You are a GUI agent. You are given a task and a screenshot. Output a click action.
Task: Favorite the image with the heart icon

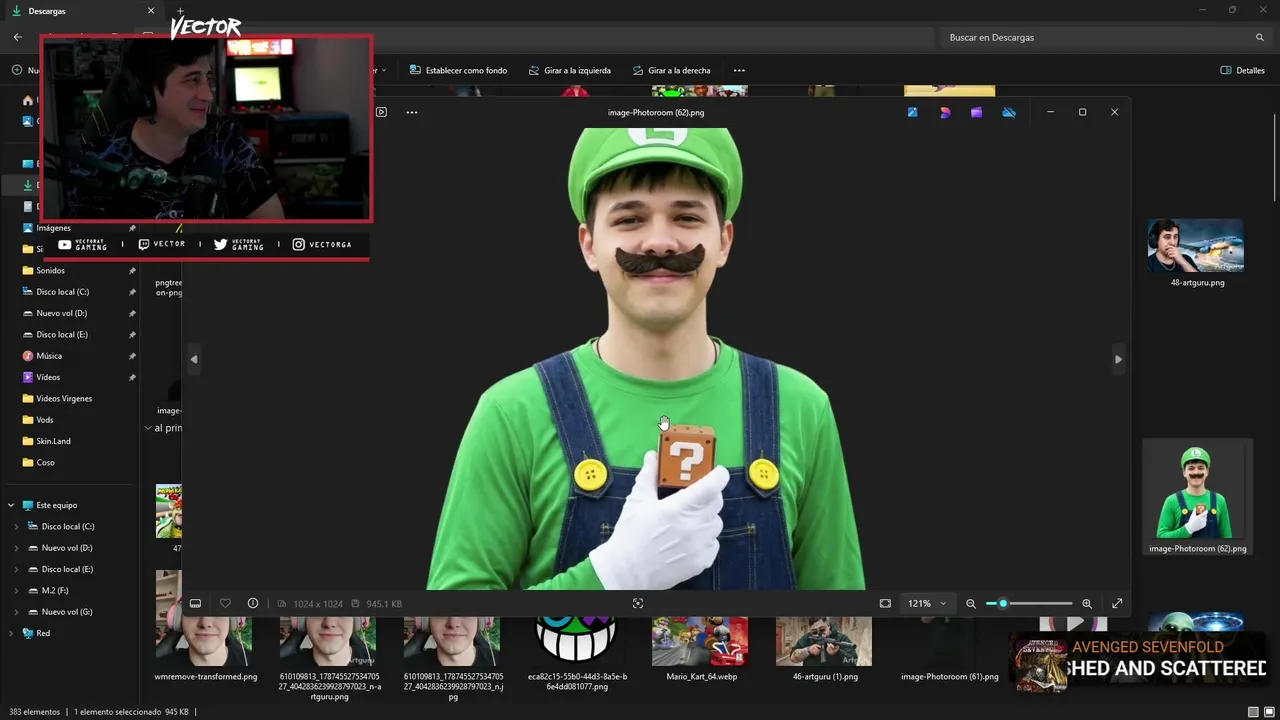(225, 603)
